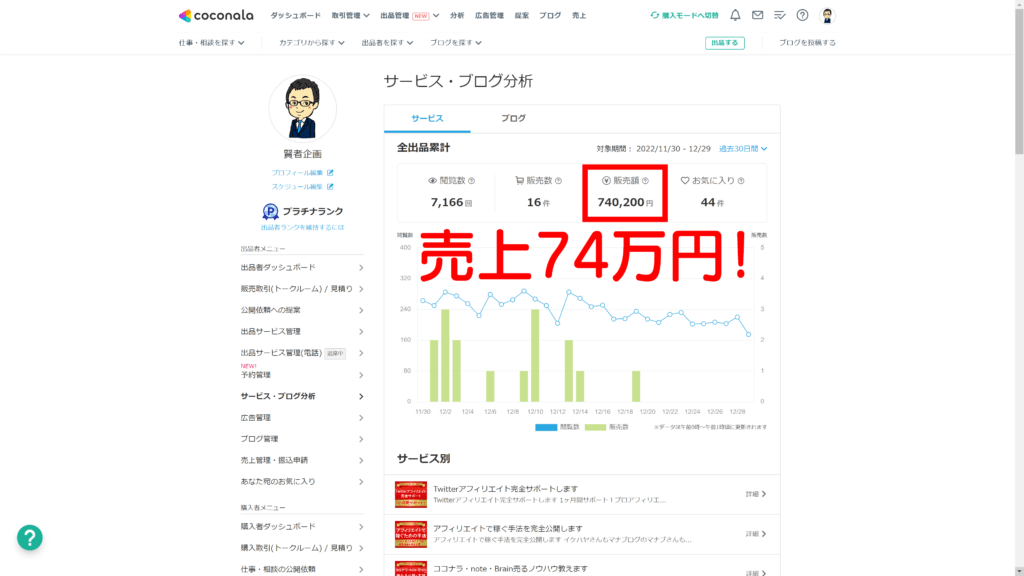The height and width of the screenshot is (576, 1024).
Task: Open the notification bell icon
Action: click(735, 14)
